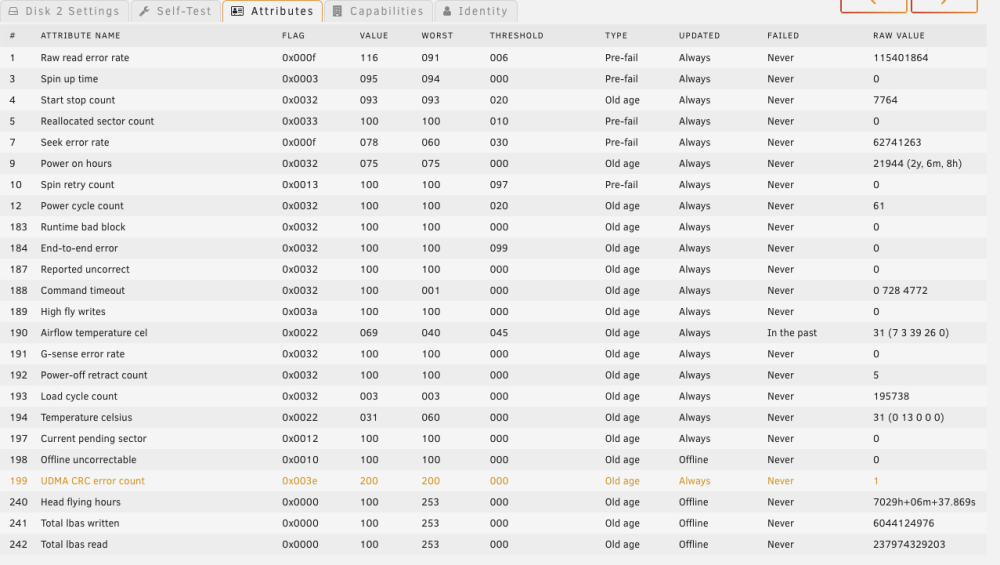
Task: Select the Reported uncorrect attribute name
Action: (x=85, y=269)
